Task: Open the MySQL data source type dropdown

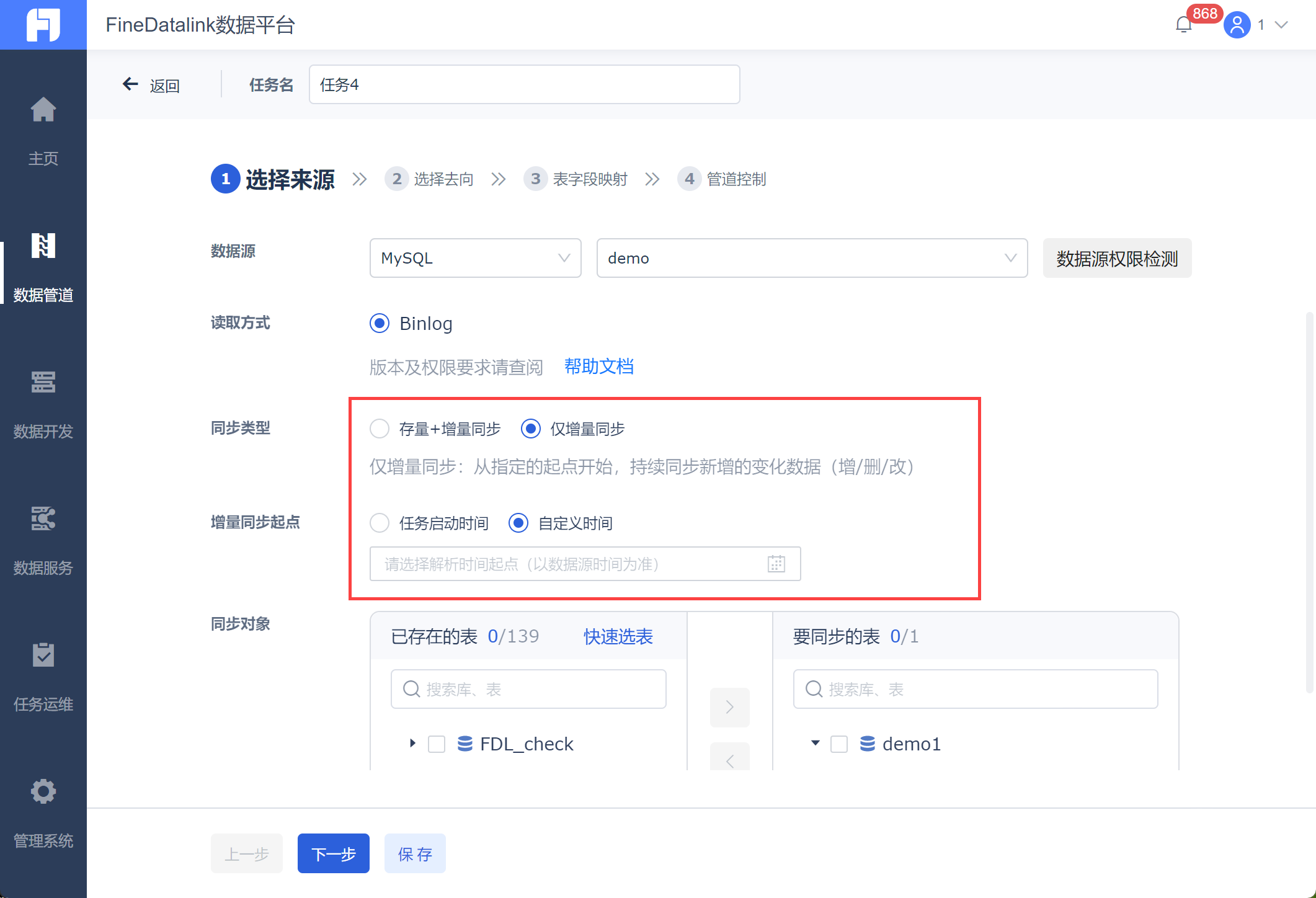Action: 475,258
